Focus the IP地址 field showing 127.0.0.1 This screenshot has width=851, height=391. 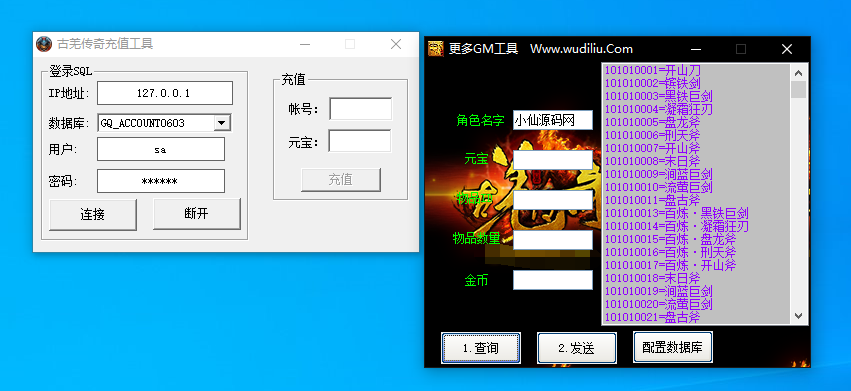(x=165, y=93)
